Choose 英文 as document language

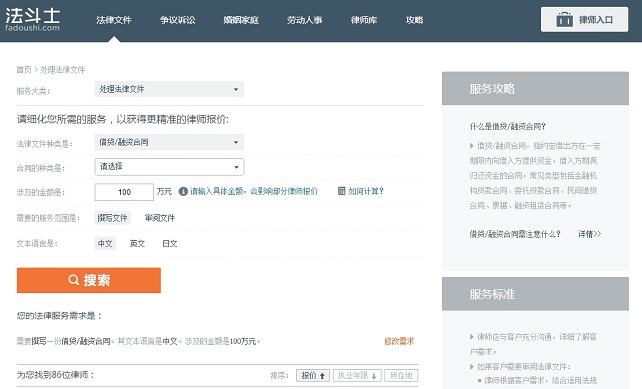[x=137, y=244]
